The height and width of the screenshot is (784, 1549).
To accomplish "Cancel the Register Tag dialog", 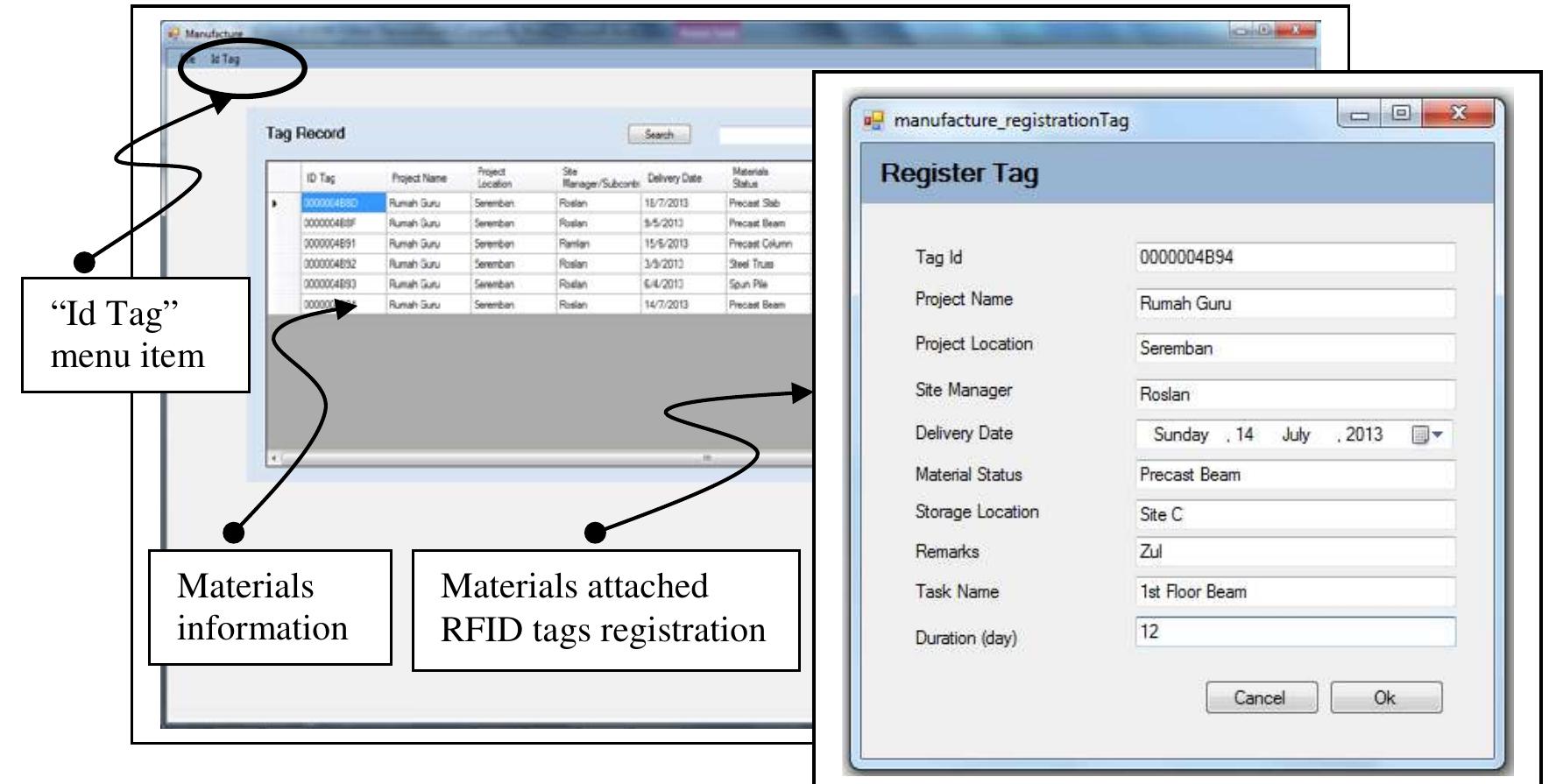I will (x=1261, y=697).
